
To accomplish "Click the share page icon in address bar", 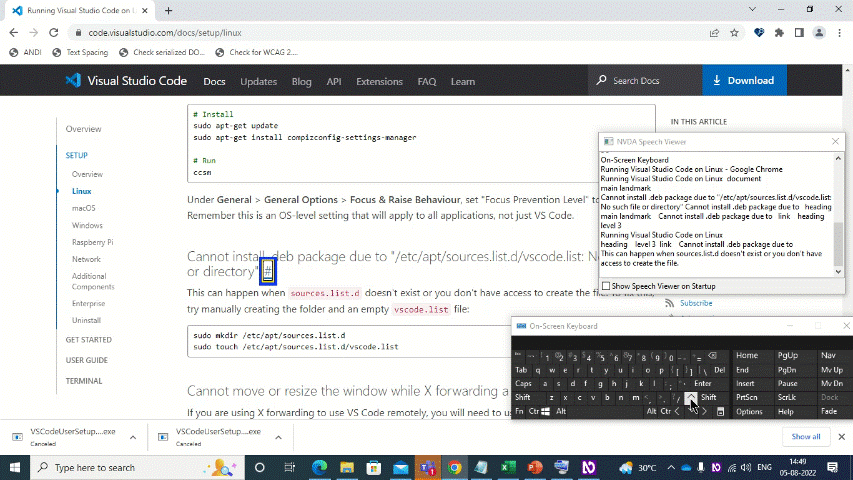I will [x=714, y=33].
